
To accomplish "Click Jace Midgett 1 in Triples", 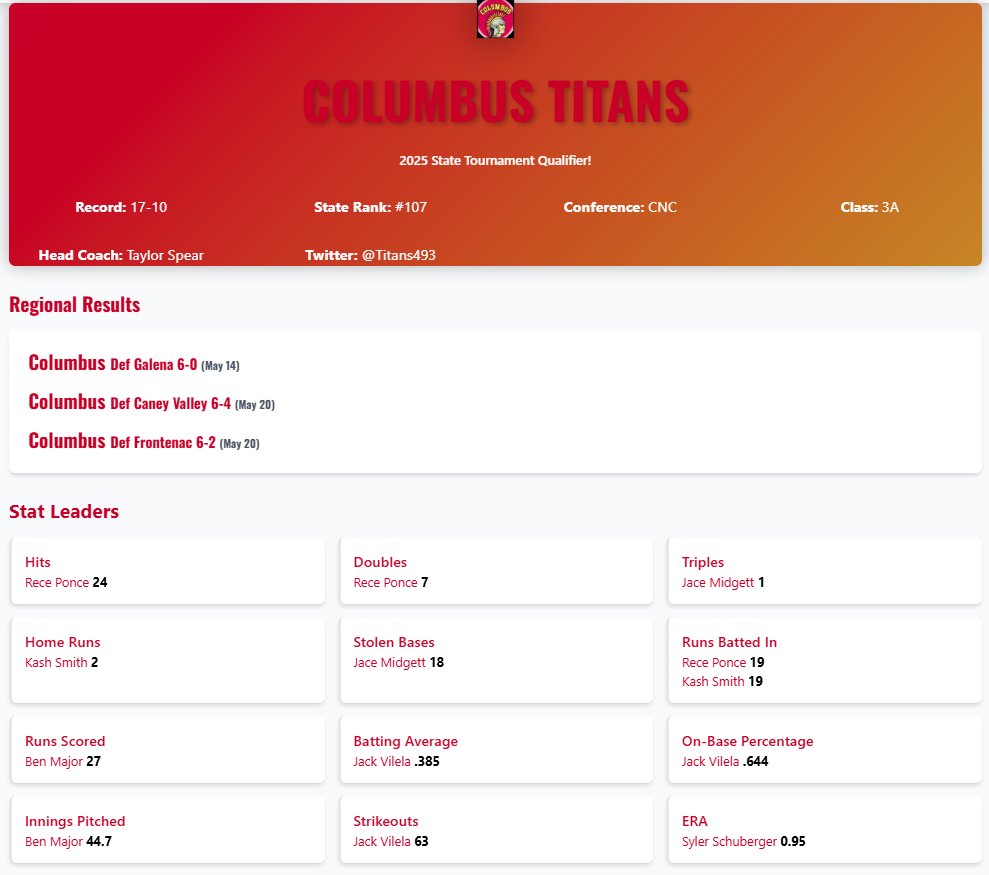I will (723, 582).
